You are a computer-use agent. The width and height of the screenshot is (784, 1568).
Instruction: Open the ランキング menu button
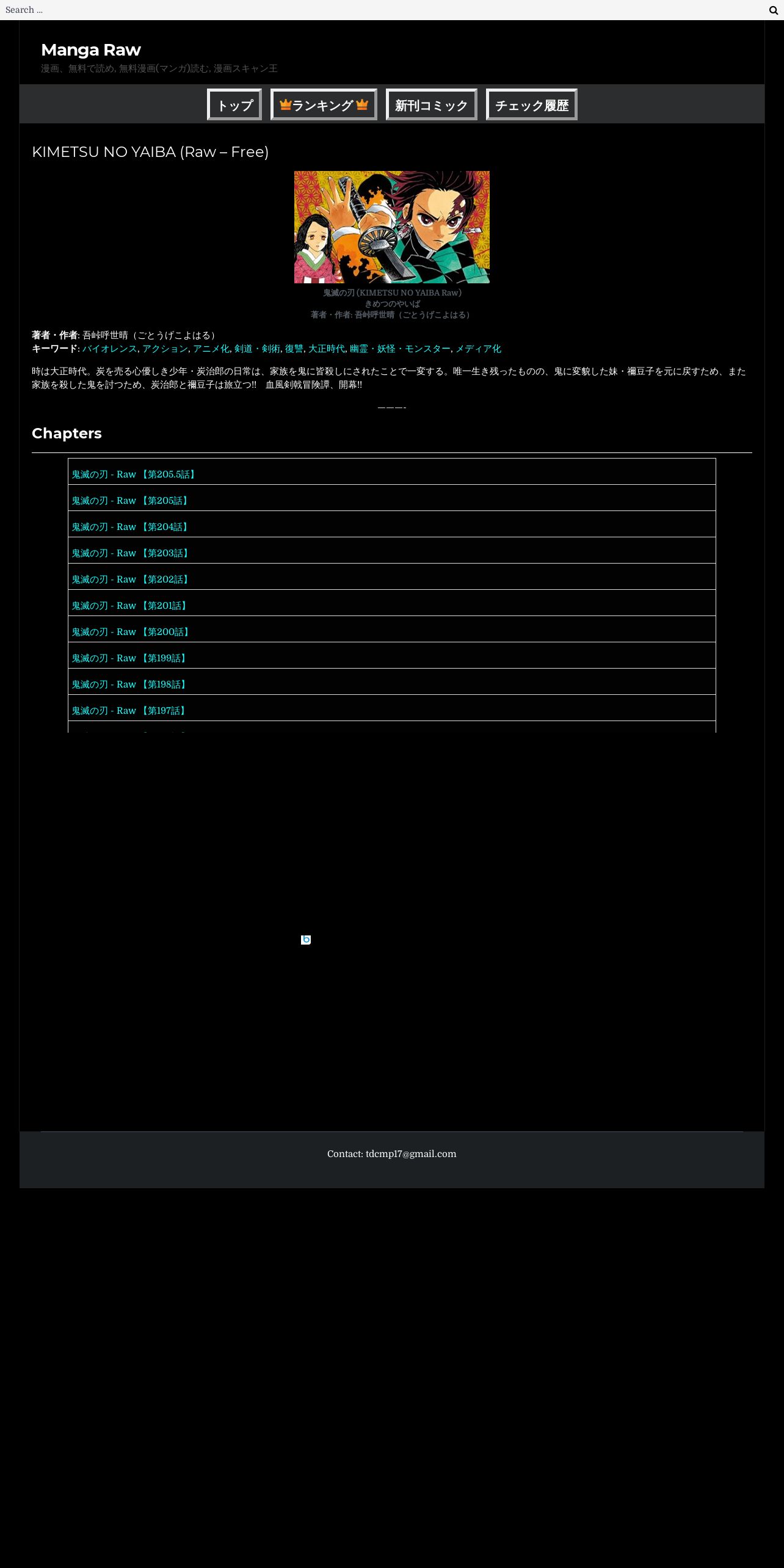pos(324,104)
